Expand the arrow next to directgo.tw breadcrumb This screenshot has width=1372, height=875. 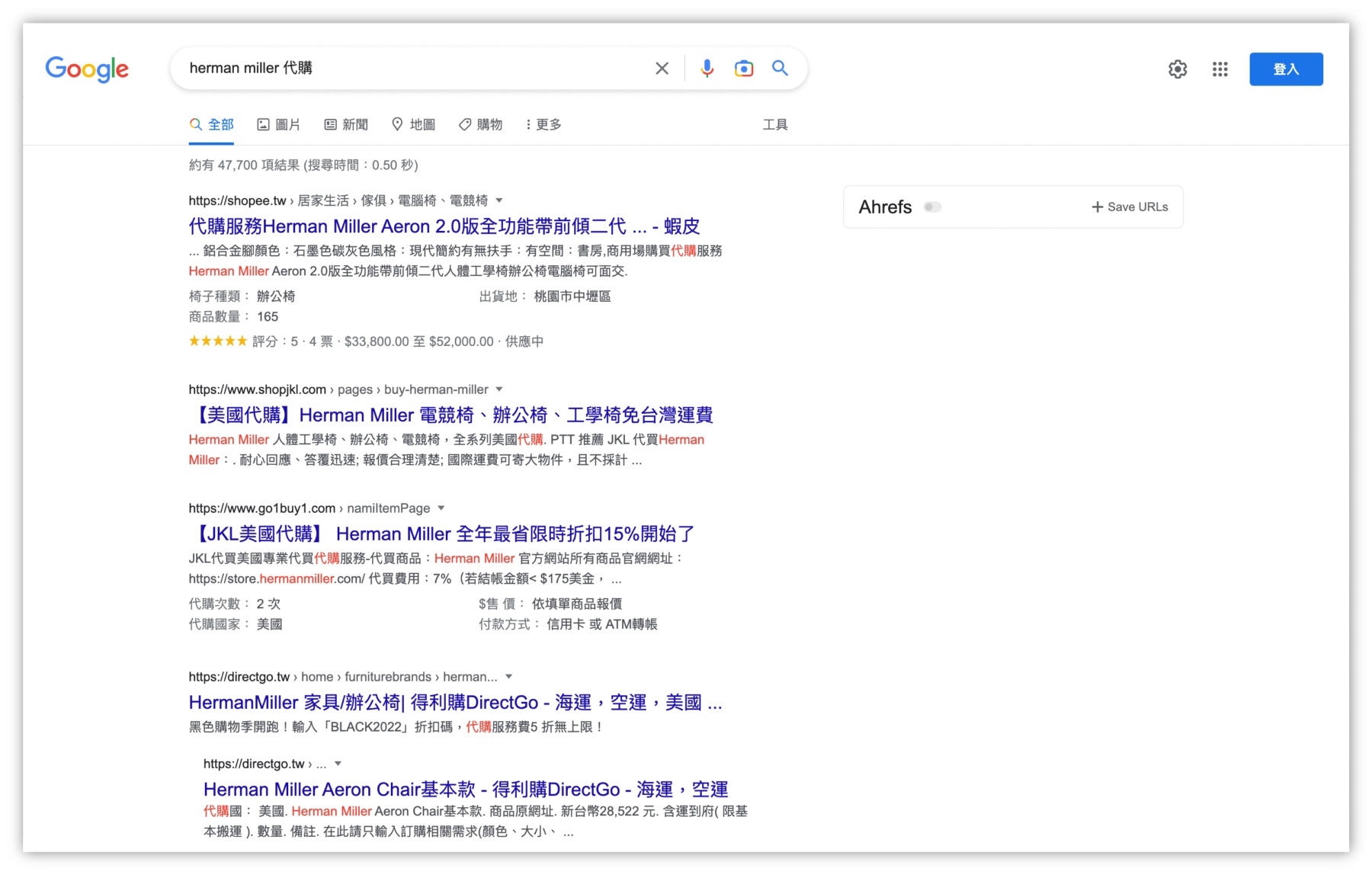click(508, 676)
